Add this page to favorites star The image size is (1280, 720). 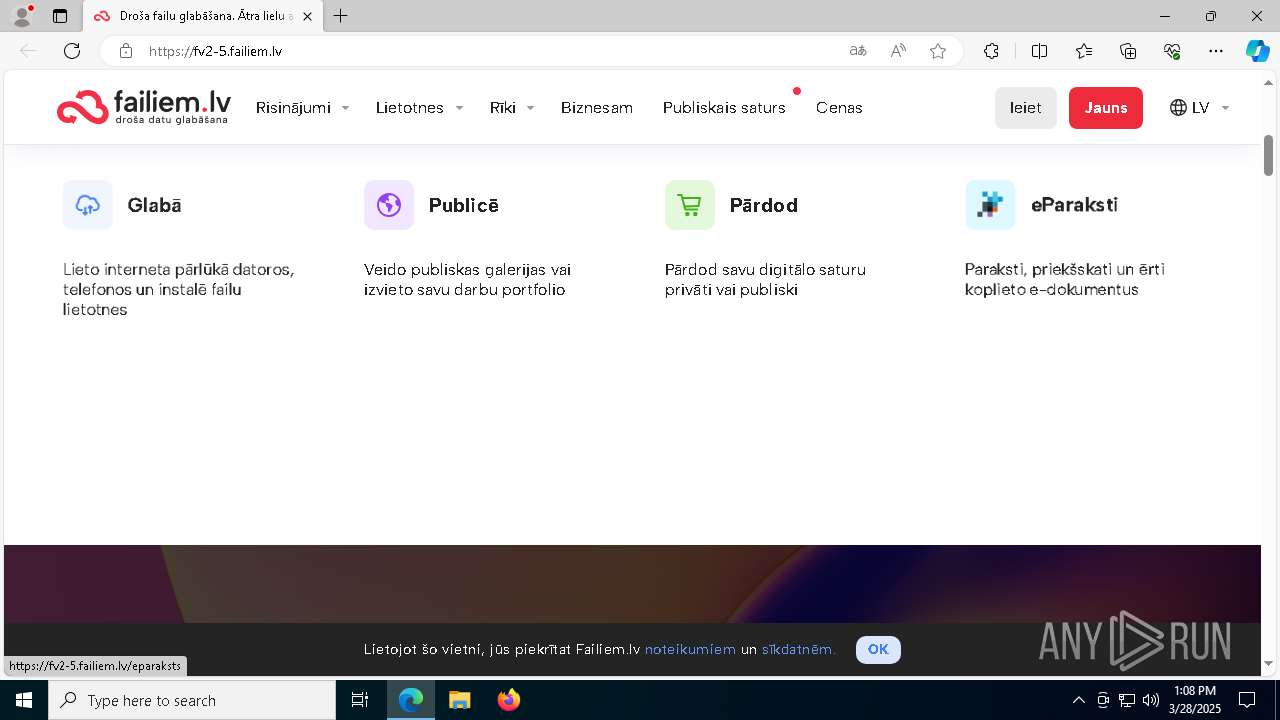(x=938, y=51)
